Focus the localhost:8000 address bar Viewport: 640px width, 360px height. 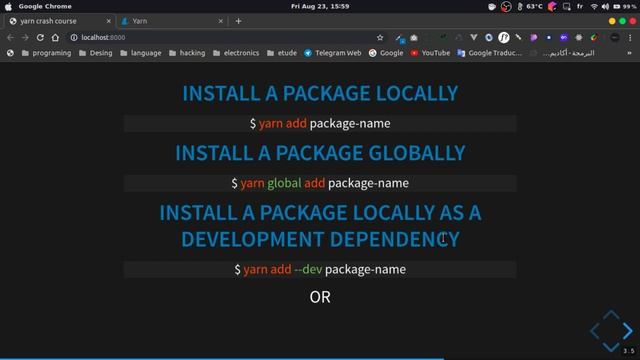pos(227,38)
